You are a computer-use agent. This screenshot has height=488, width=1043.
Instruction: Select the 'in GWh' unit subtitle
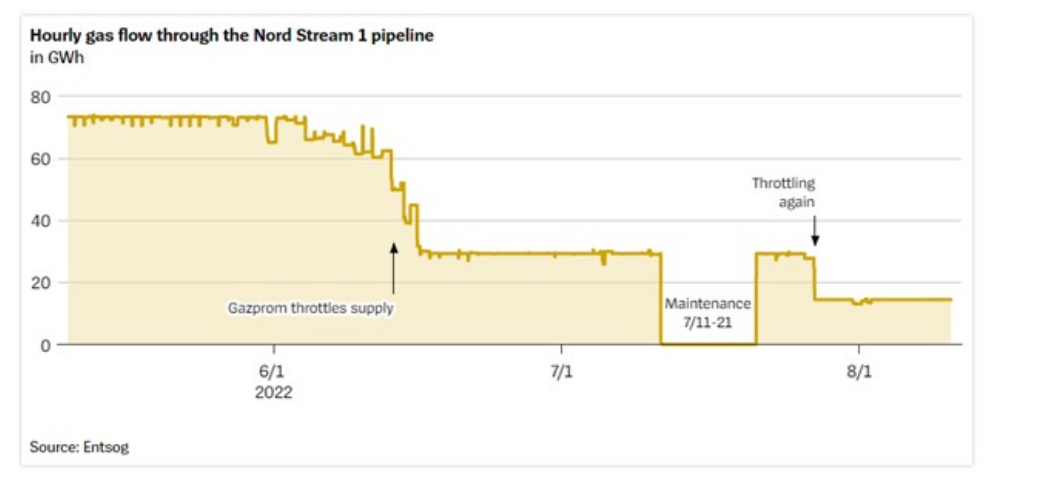55,56
